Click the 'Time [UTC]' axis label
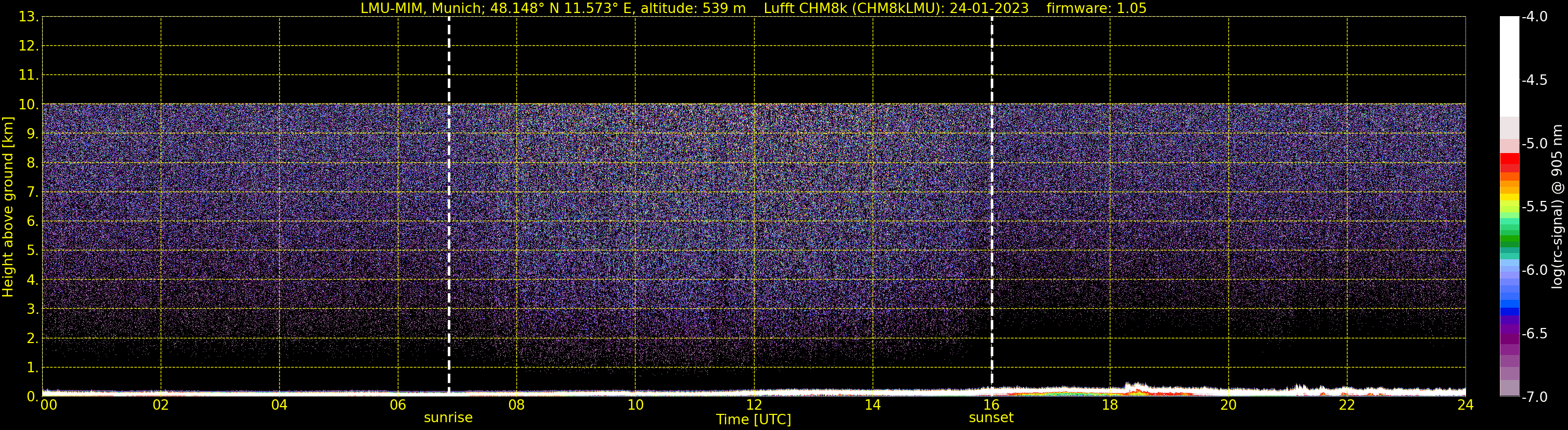1568x430 pixels. [x=754, y=420]
